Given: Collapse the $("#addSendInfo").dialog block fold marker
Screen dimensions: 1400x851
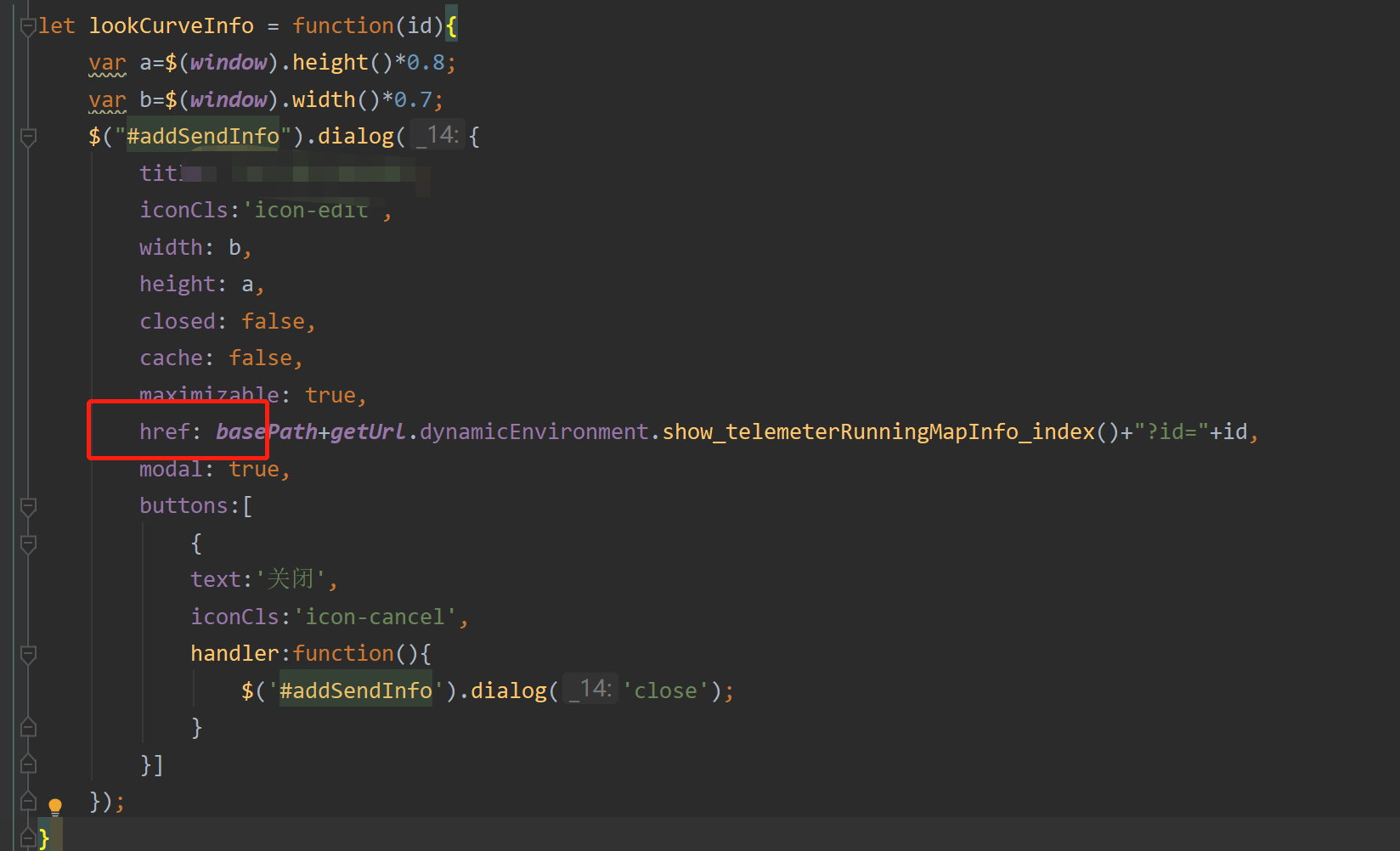Looking at the screenshot, I should tap(28, 137).
